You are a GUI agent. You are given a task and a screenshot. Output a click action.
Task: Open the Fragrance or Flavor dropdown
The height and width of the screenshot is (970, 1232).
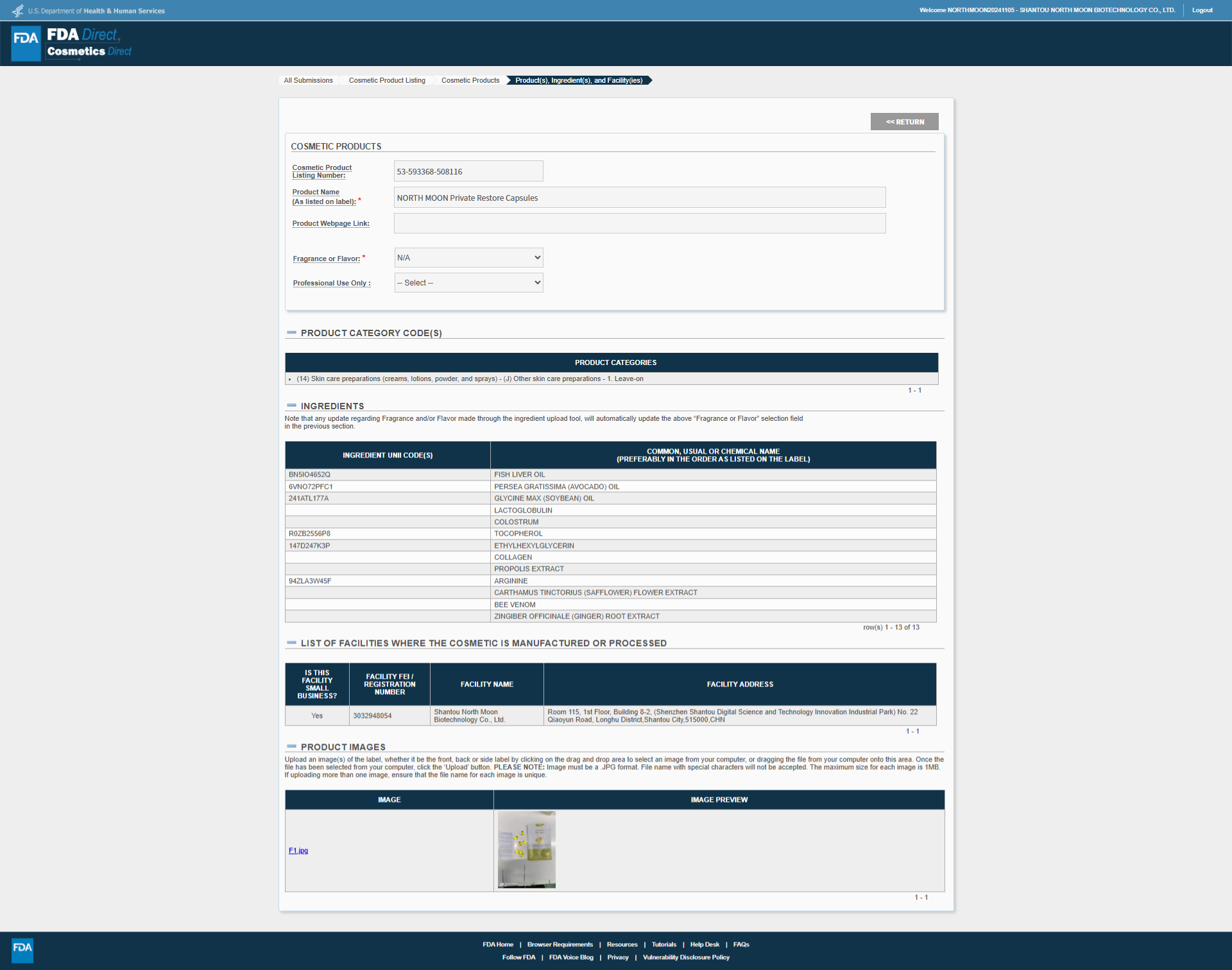[468, 258]
